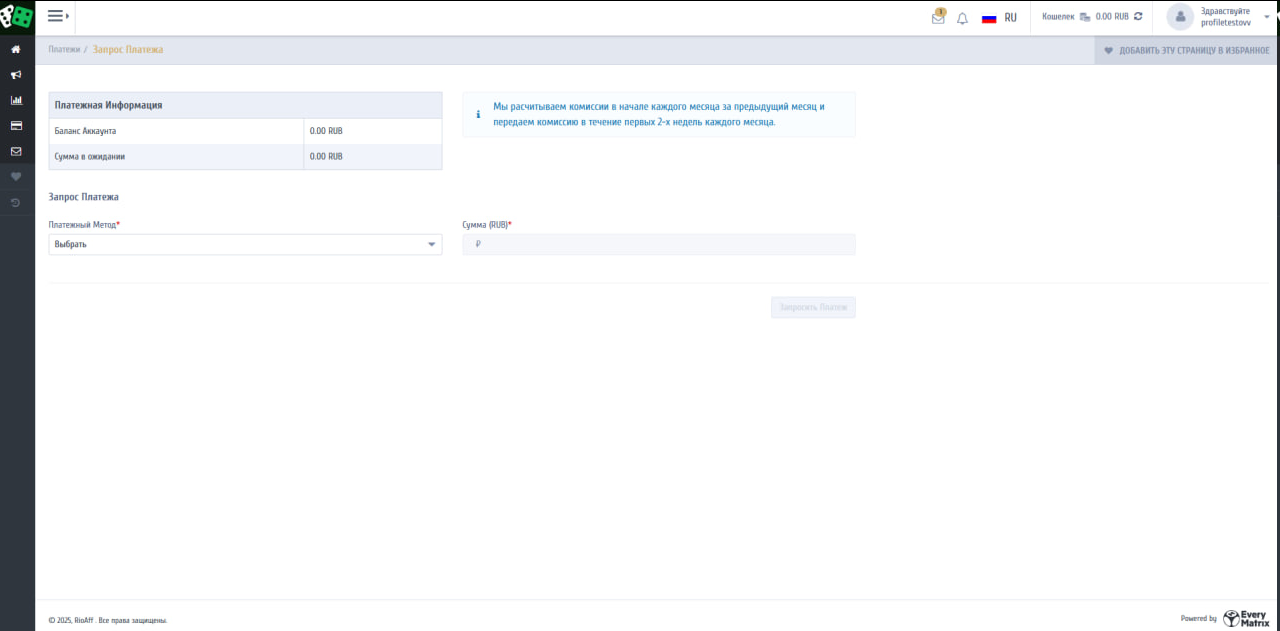Click Добавить эту страницу в избранное
1280x631 pixels.
[1187, 50]
